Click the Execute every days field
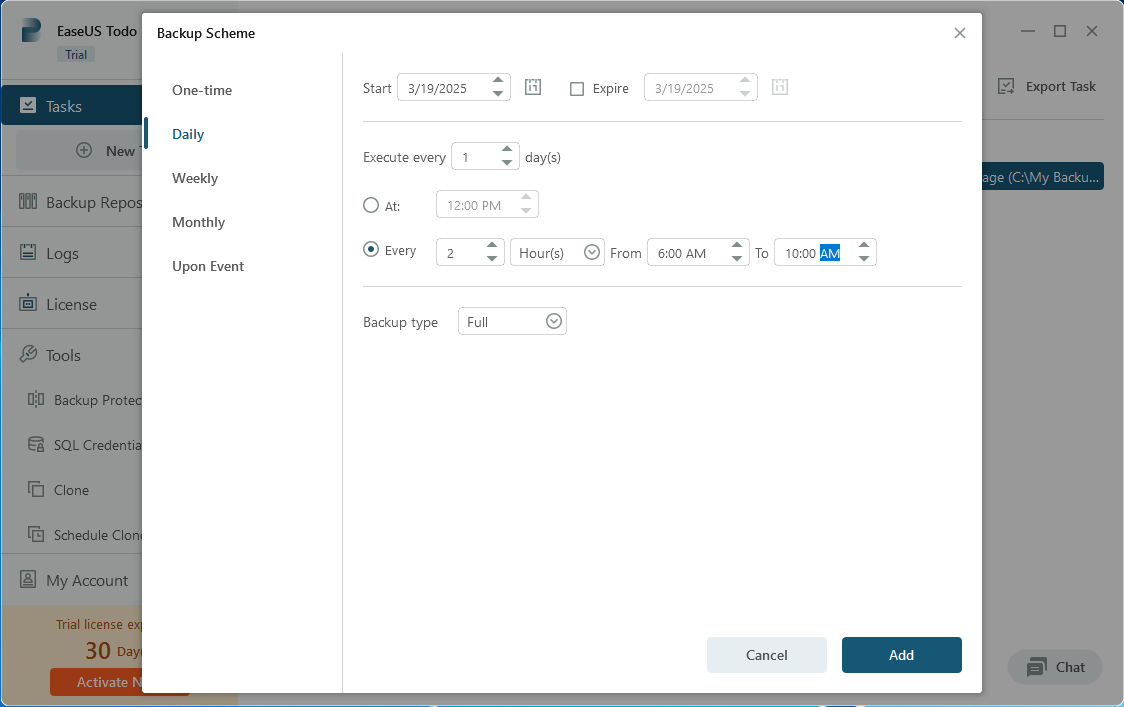 485,156
